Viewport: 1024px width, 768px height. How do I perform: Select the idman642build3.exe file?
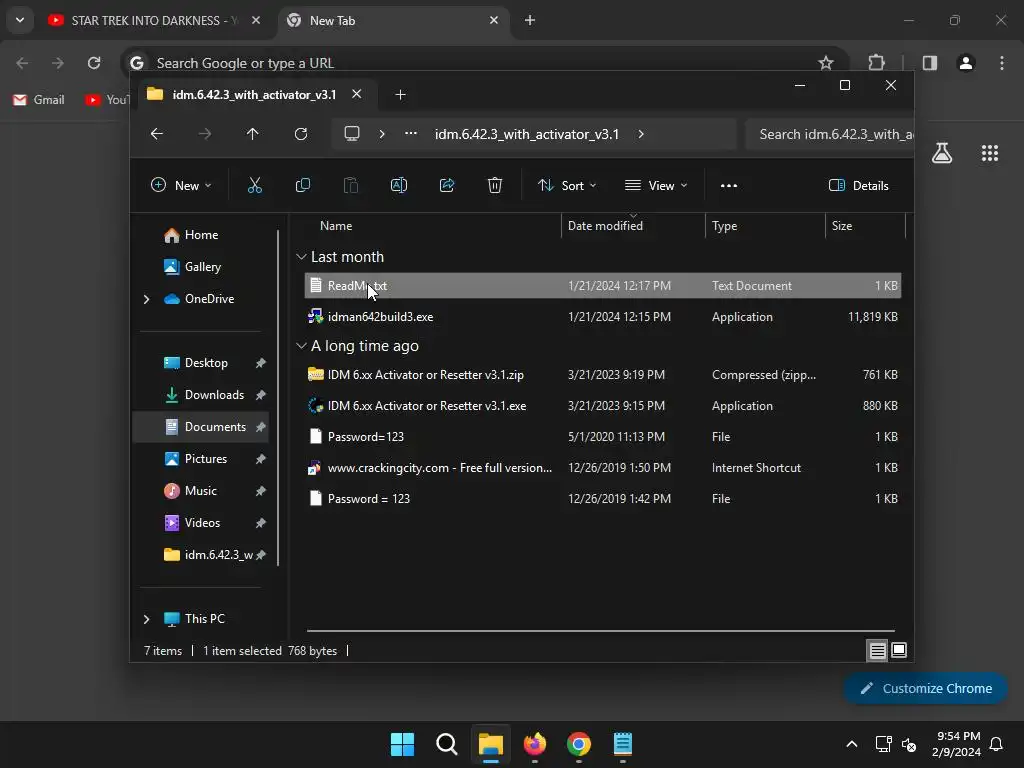tap(603, 317)
